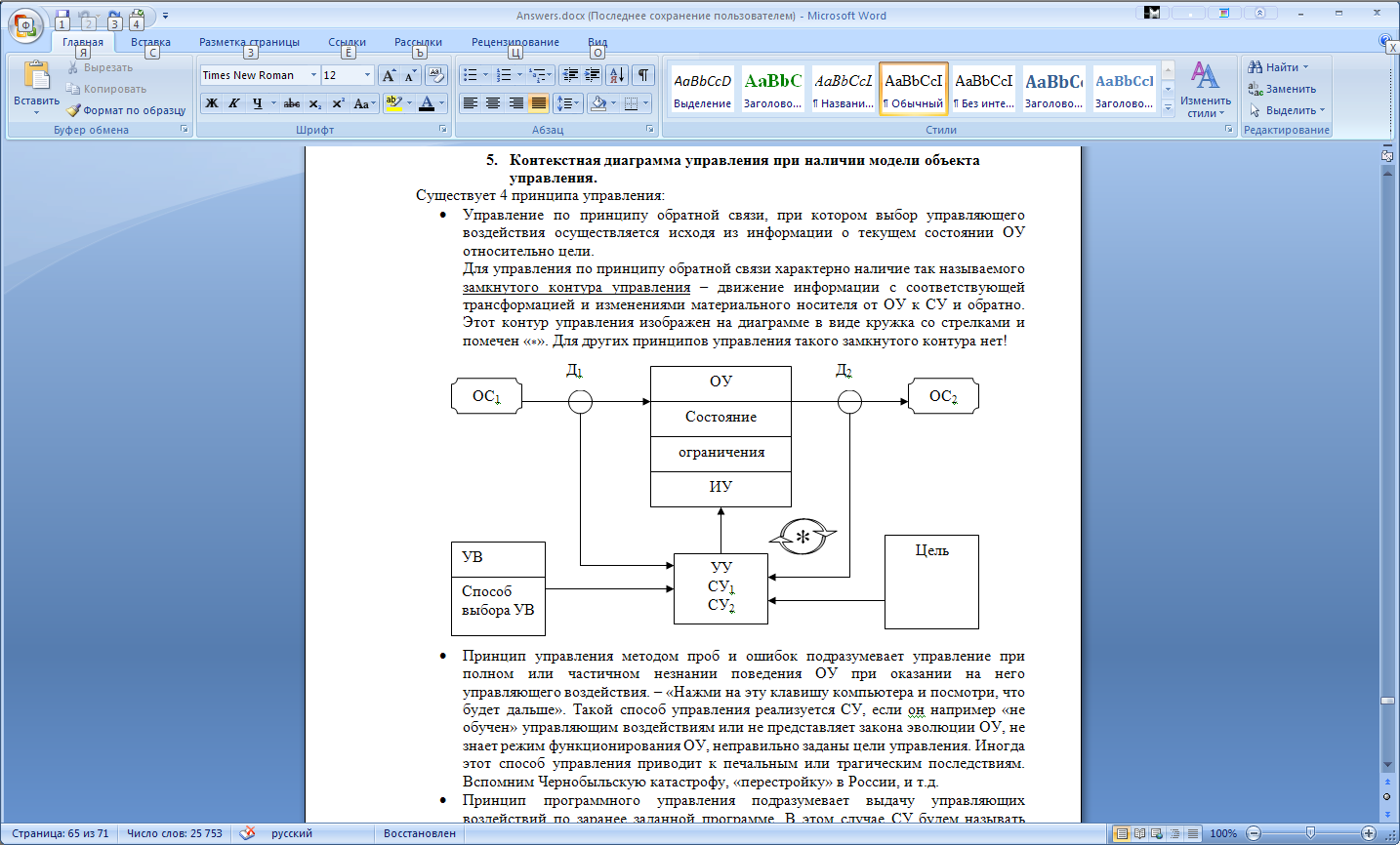The image size is (1400, 845).
Task: Toggle italic К formatting
Action: point(234,103)
